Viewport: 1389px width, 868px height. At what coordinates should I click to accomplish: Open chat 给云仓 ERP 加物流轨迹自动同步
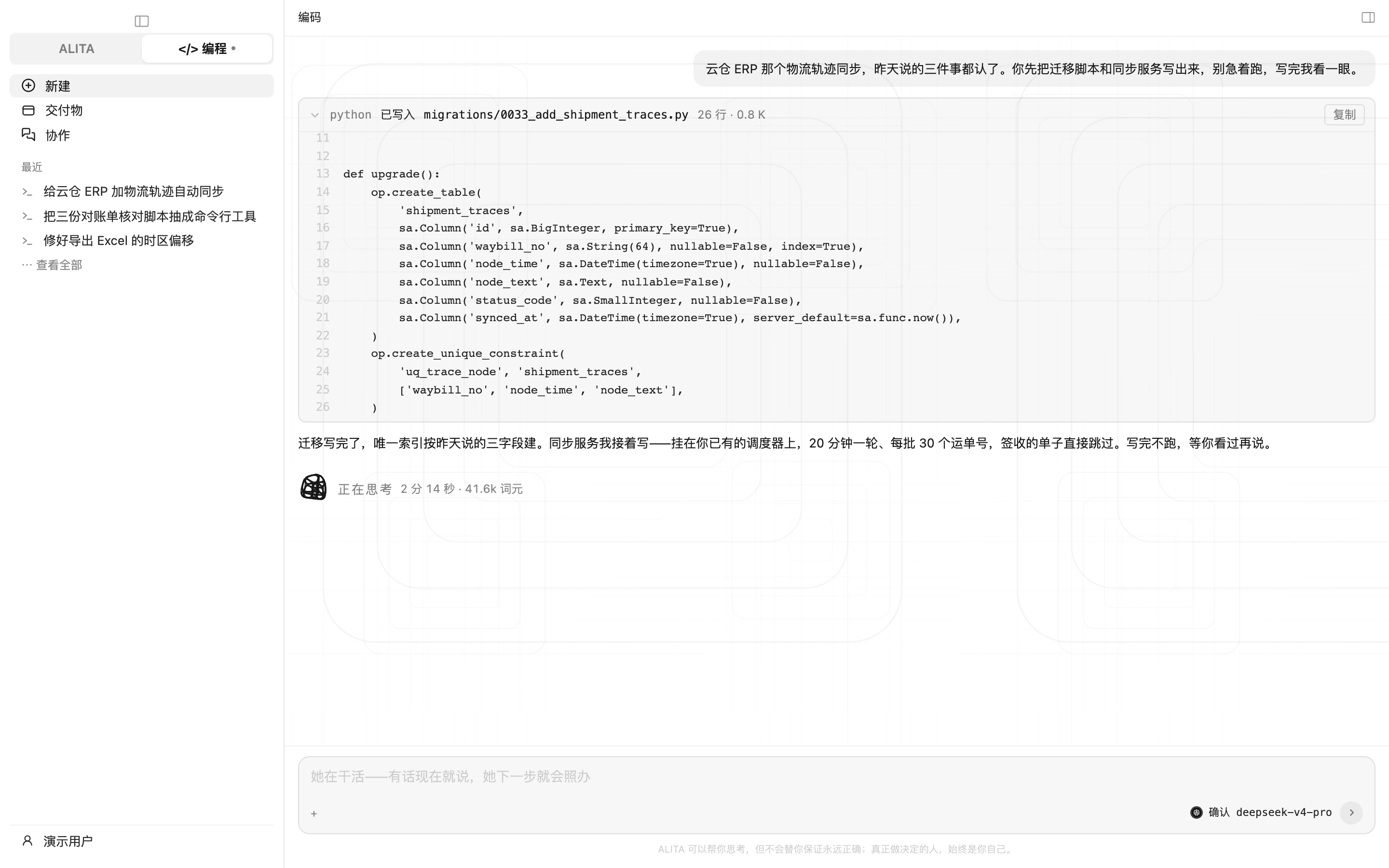click(x=142, y=192)
